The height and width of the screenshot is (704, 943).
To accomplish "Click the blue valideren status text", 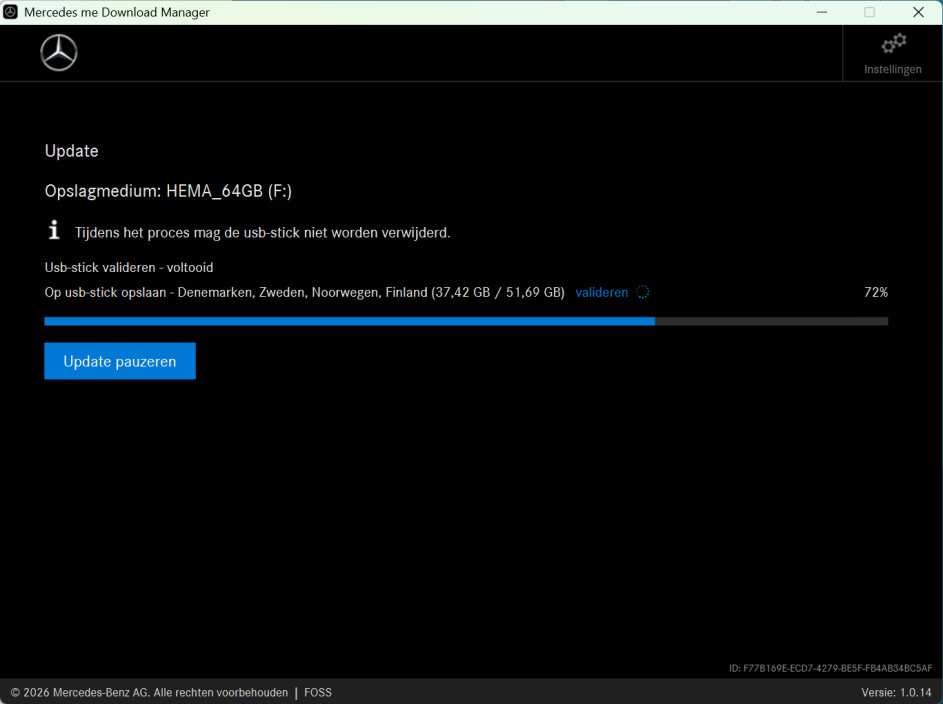I will coord(601,292).
